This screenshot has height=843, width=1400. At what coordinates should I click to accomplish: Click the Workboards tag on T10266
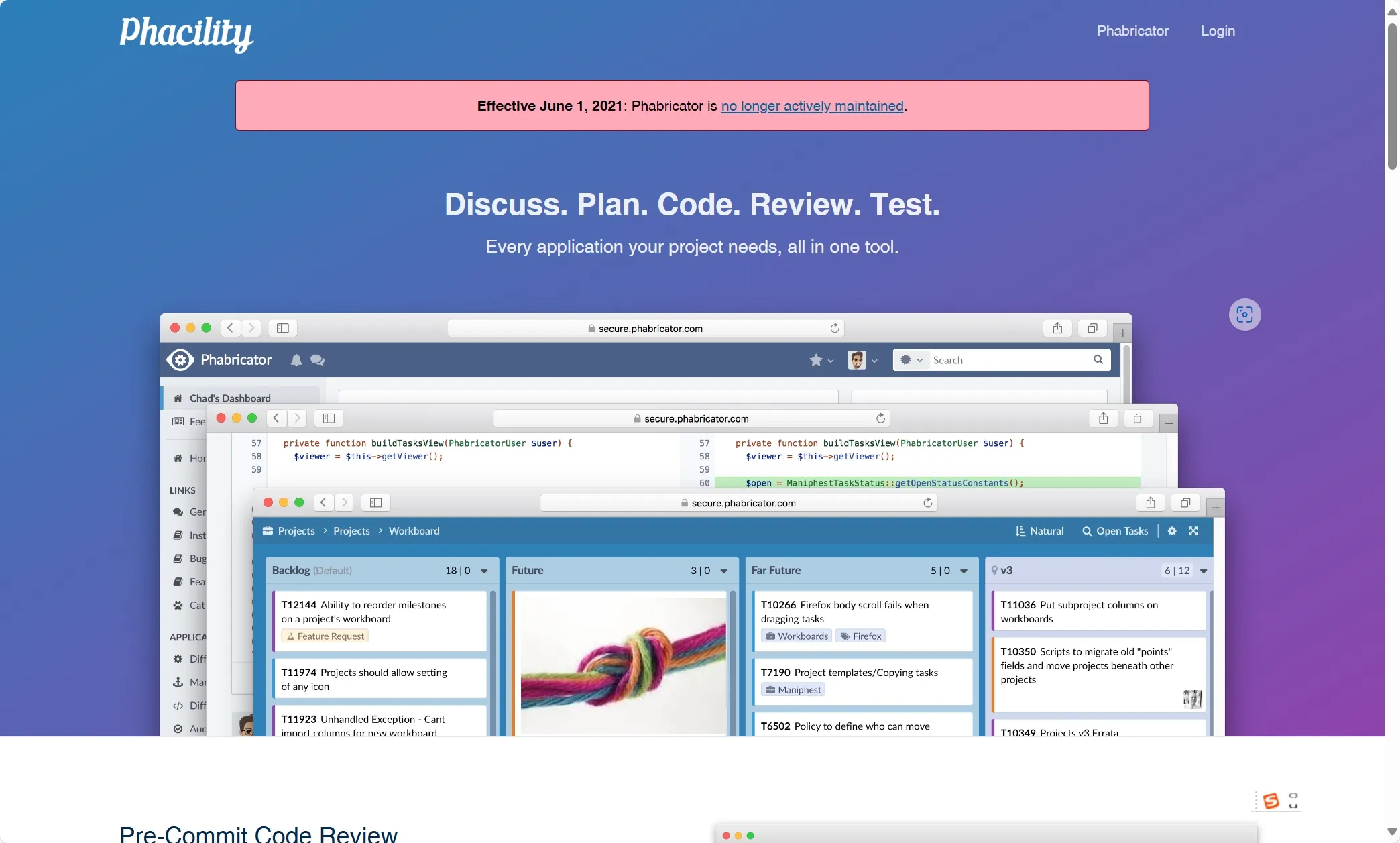coord(797,636)
